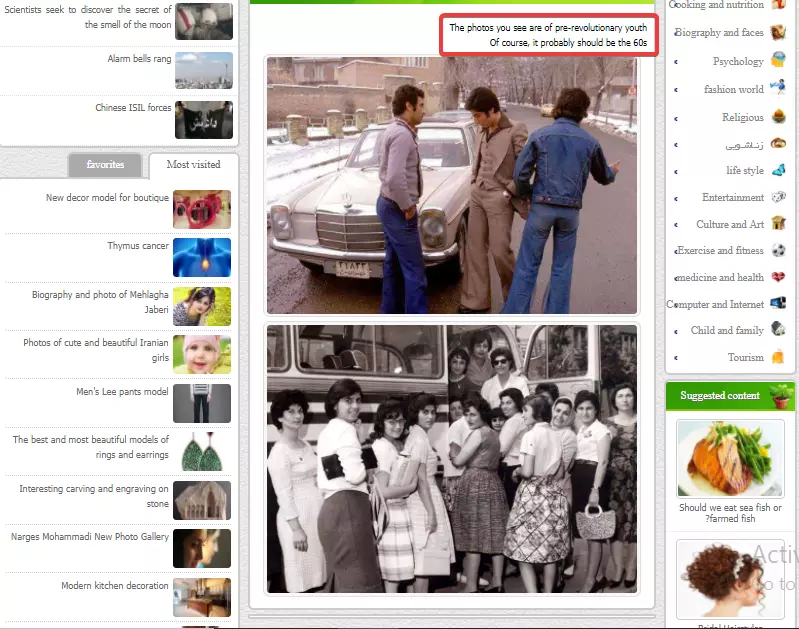Click the life style shoe icon
799x629 pixels.
[779, 170]
